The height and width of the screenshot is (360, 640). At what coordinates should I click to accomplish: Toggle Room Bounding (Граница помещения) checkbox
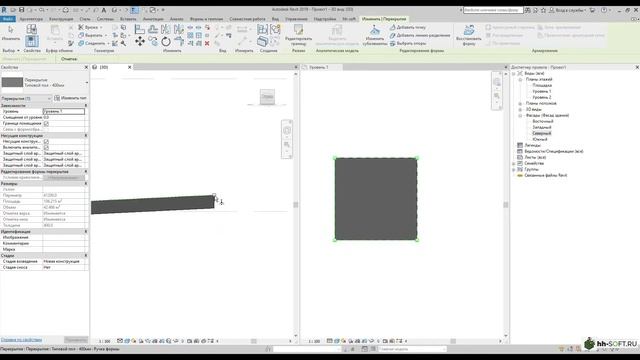click(x=46, y=123)
